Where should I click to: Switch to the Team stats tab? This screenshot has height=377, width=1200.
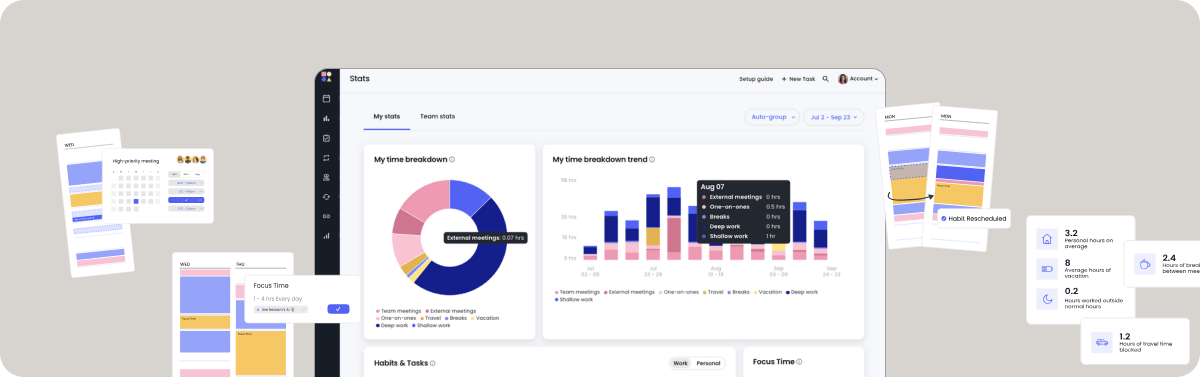(x=437, y=117)
